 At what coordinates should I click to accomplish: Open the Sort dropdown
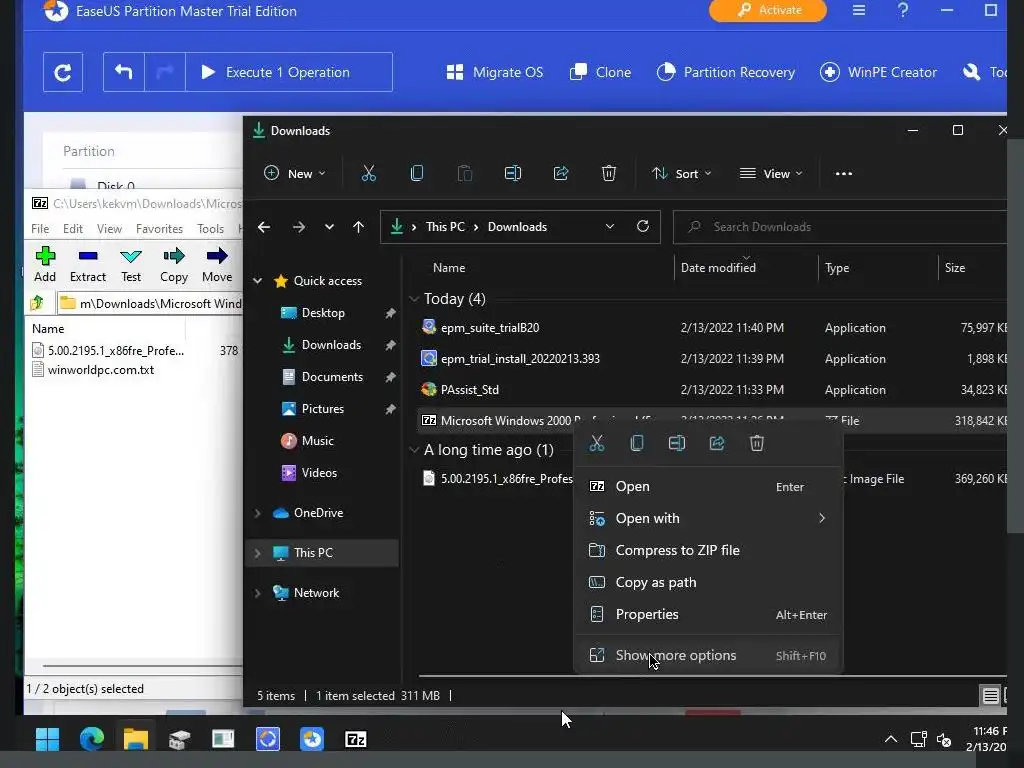click(681, 173)
